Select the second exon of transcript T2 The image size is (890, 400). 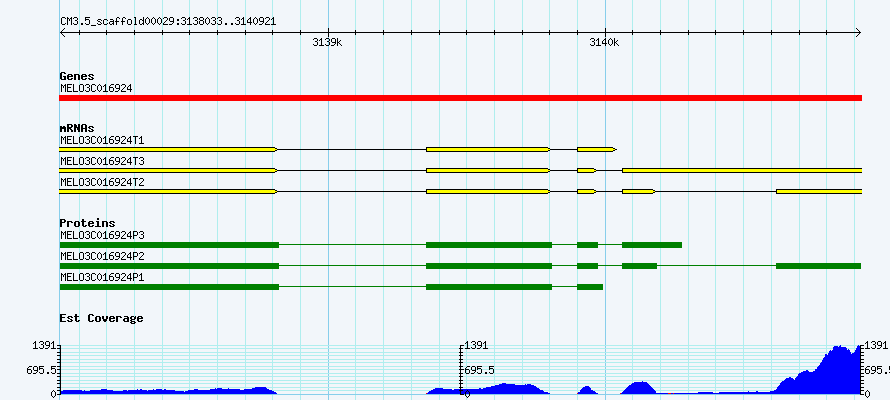(488, 192)
